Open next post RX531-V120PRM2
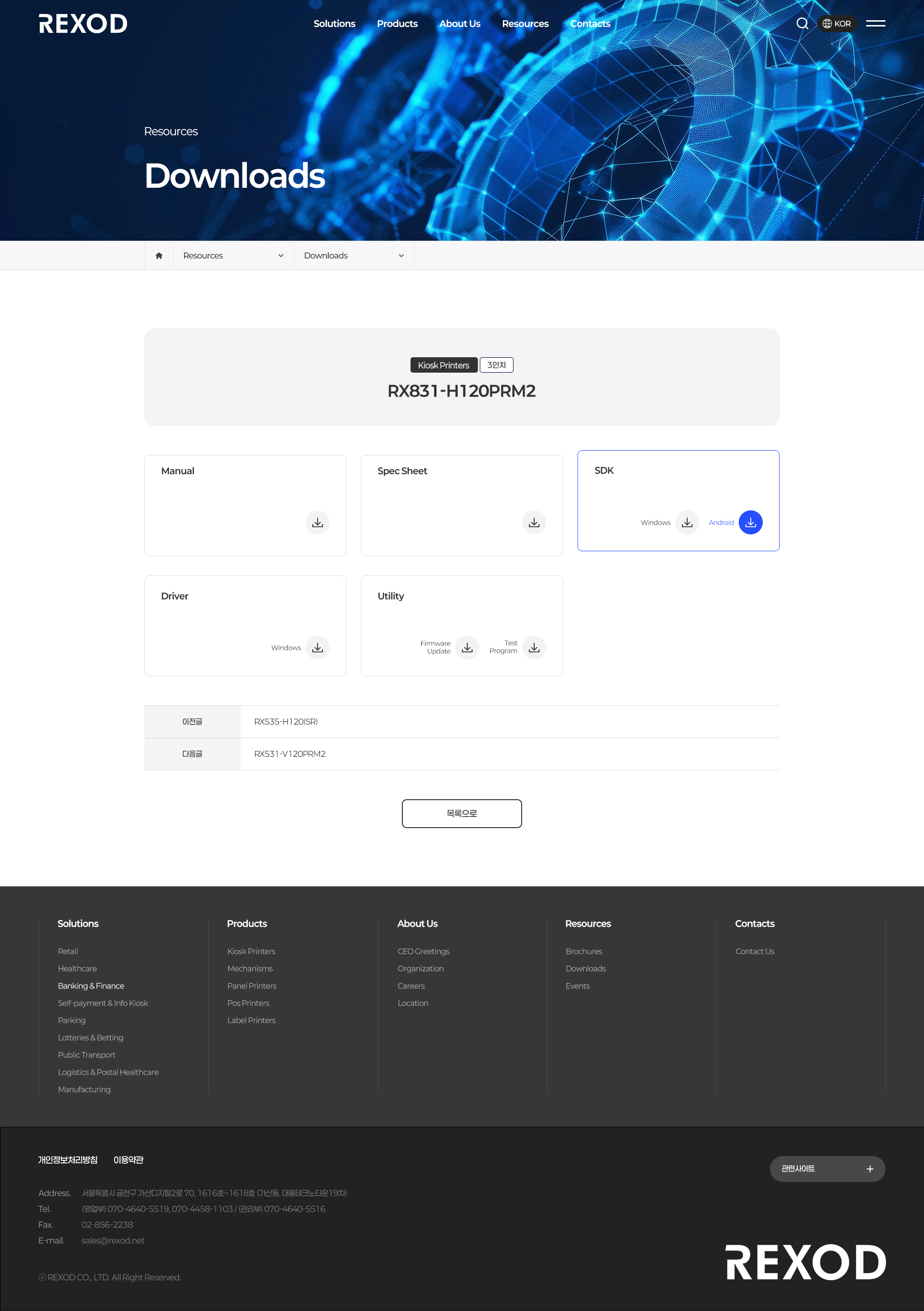The height and width of the screenshot is (1311, 924). (290, 753)
